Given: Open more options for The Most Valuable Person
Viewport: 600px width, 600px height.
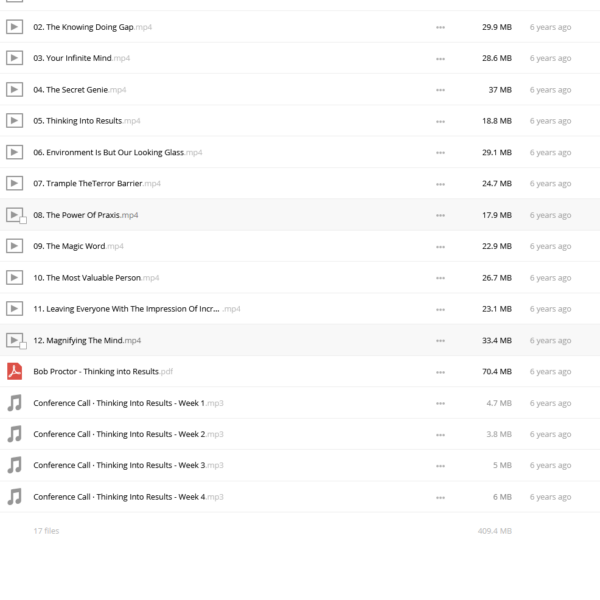Looking at the screenshot, I should (x=440, y=278).
